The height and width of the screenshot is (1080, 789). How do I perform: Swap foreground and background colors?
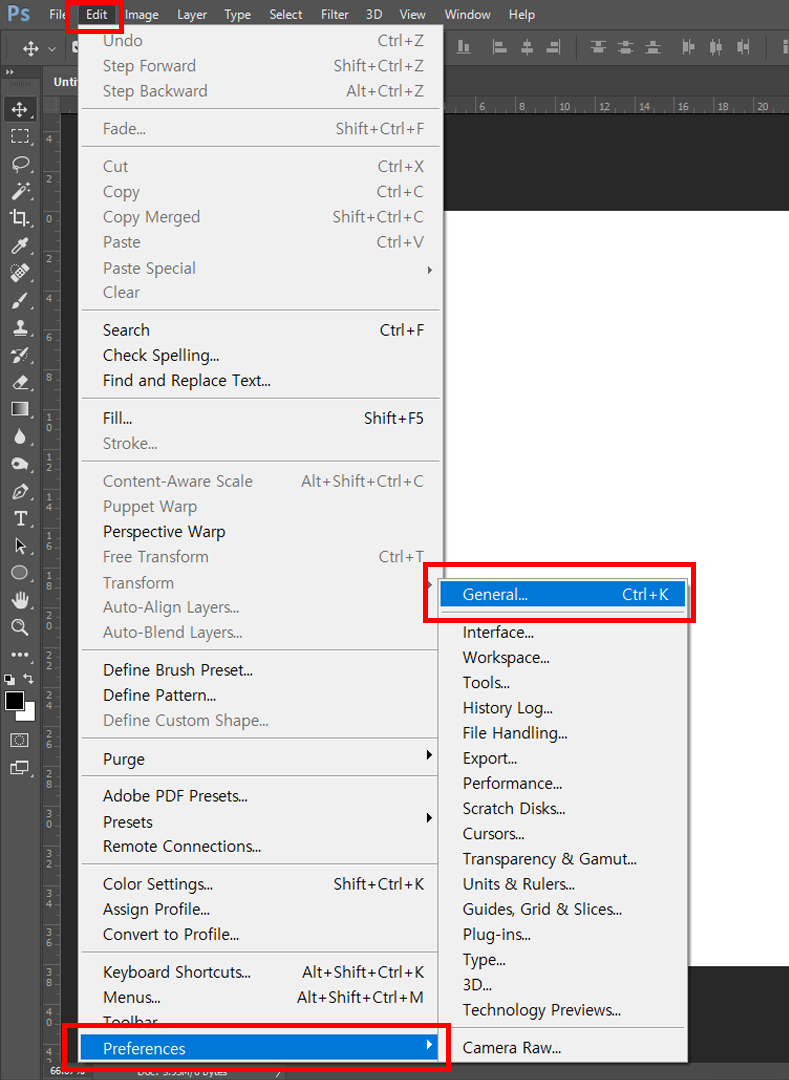tap(28, 678)
